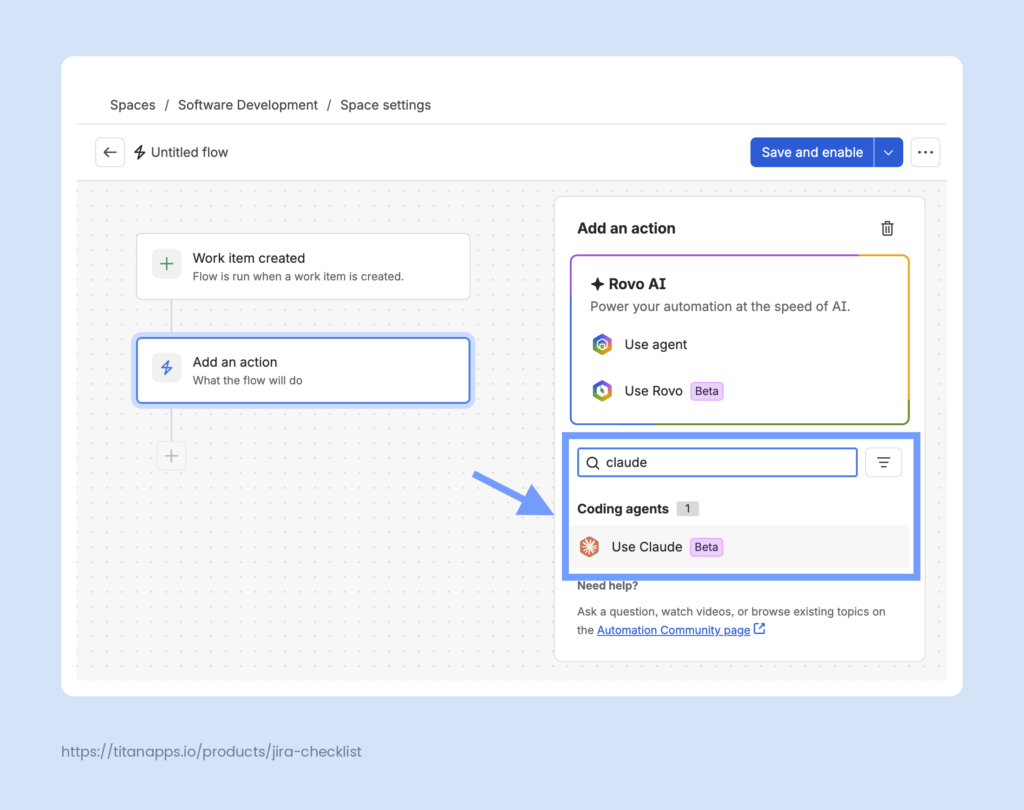The width and height of the screenshot is (1024, 810).
Task: Click 'What the flow will do' text
Action: tap(248, 381)
